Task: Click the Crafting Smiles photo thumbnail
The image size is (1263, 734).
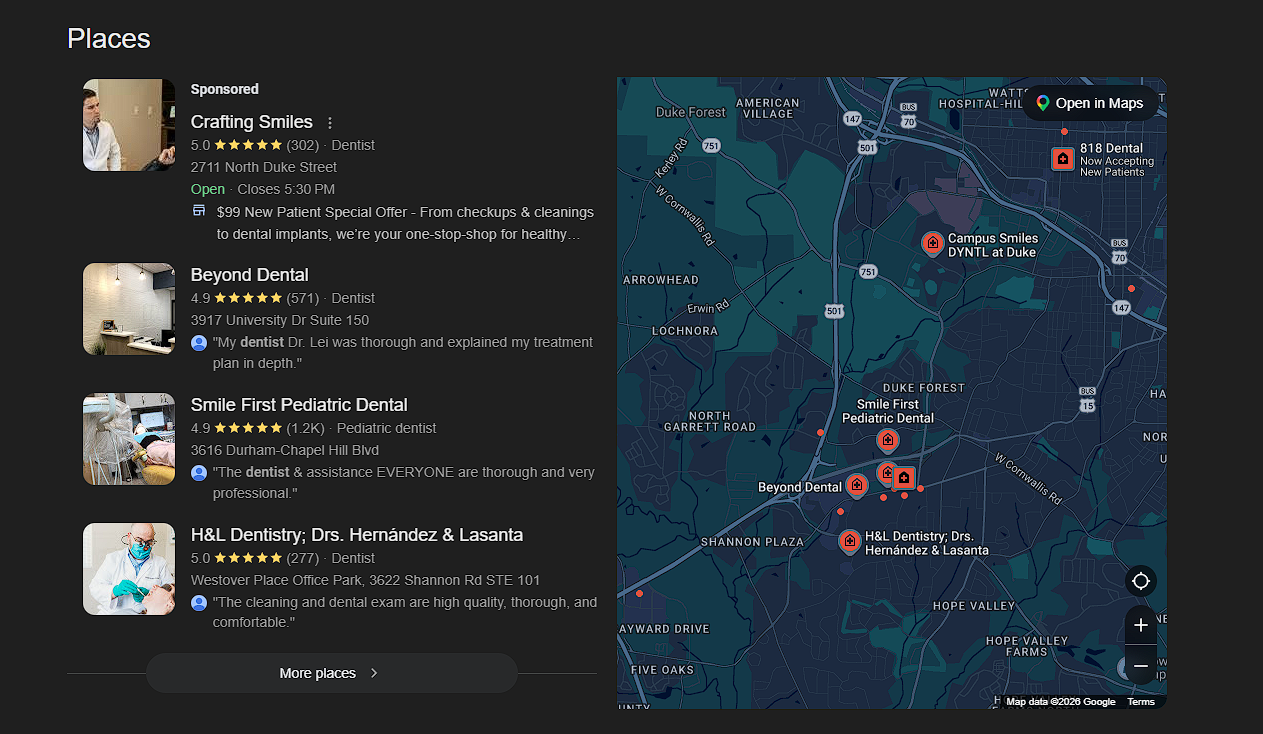Action: (129, 125)
